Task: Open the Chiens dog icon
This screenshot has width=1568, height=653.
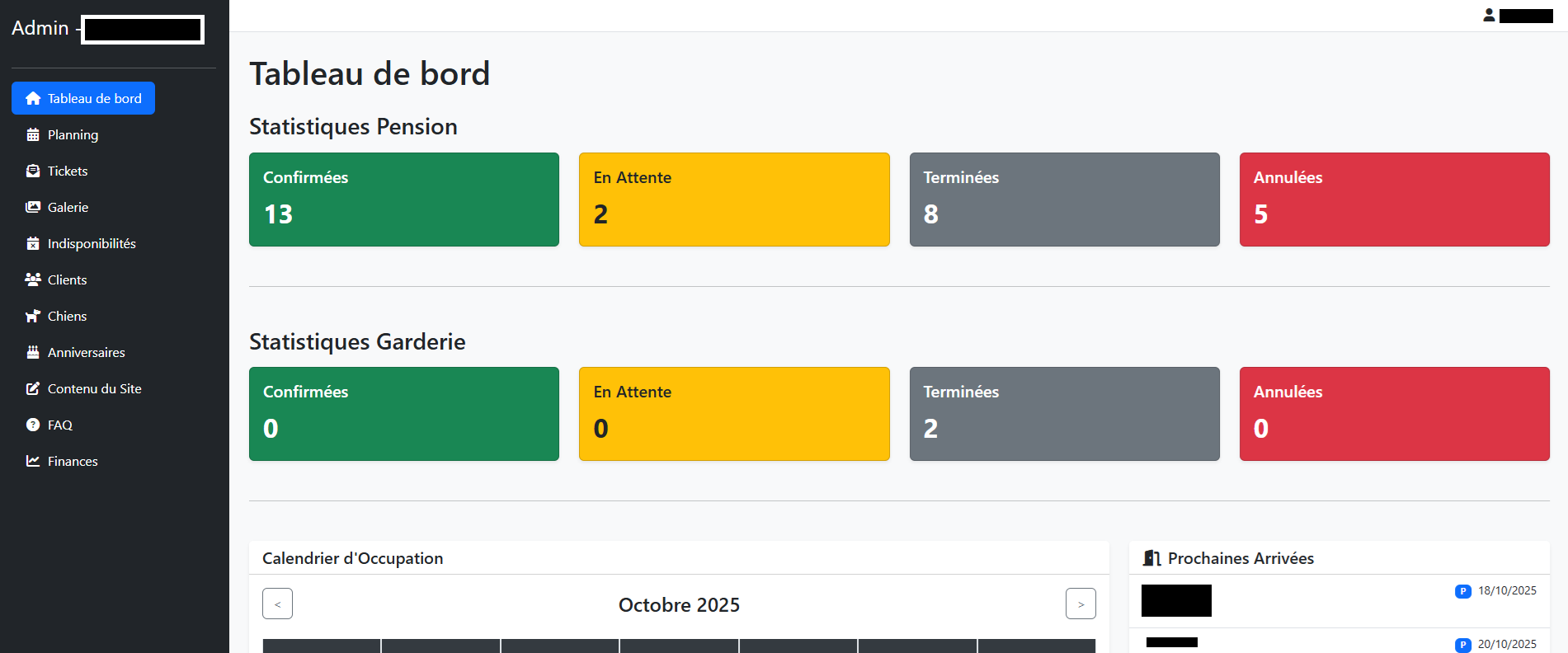Action: coord(33,316)
